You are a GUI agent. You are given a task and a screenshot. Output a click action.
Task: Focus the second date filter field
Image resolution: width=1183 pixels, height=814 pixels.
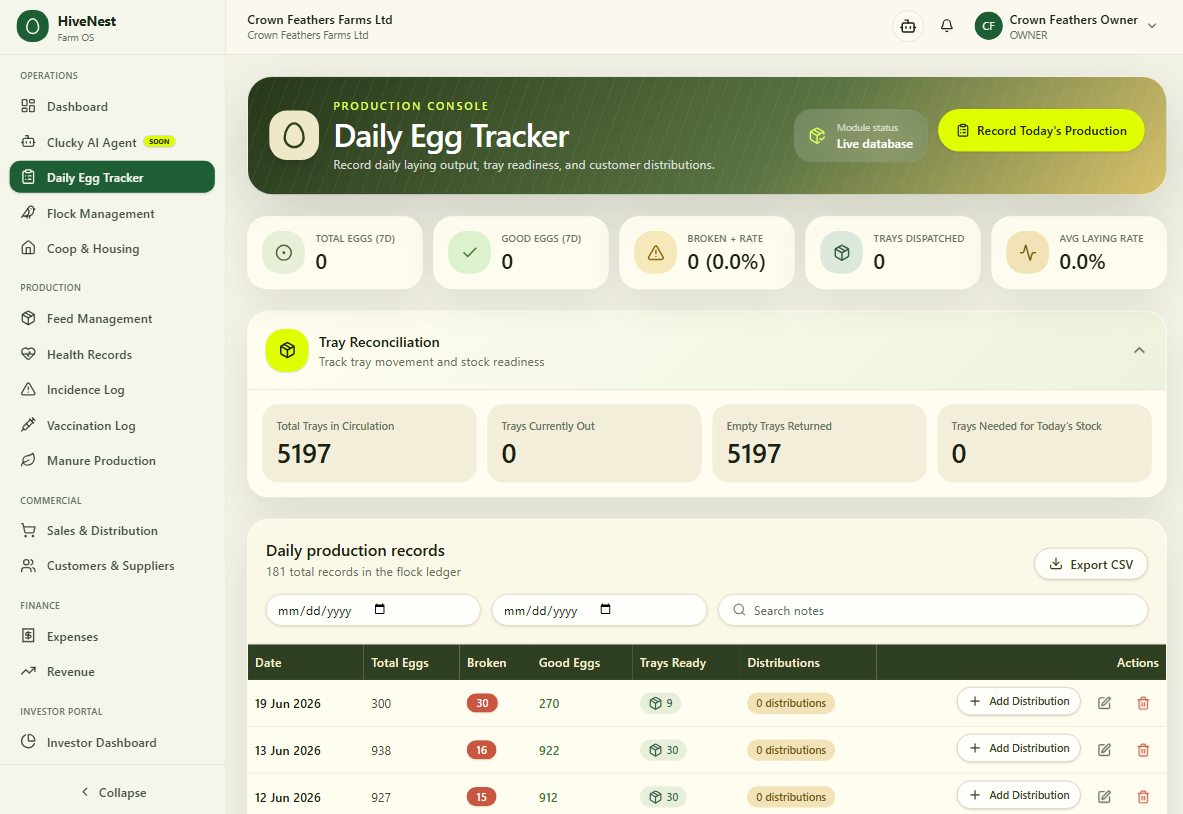tap(599, 610)
